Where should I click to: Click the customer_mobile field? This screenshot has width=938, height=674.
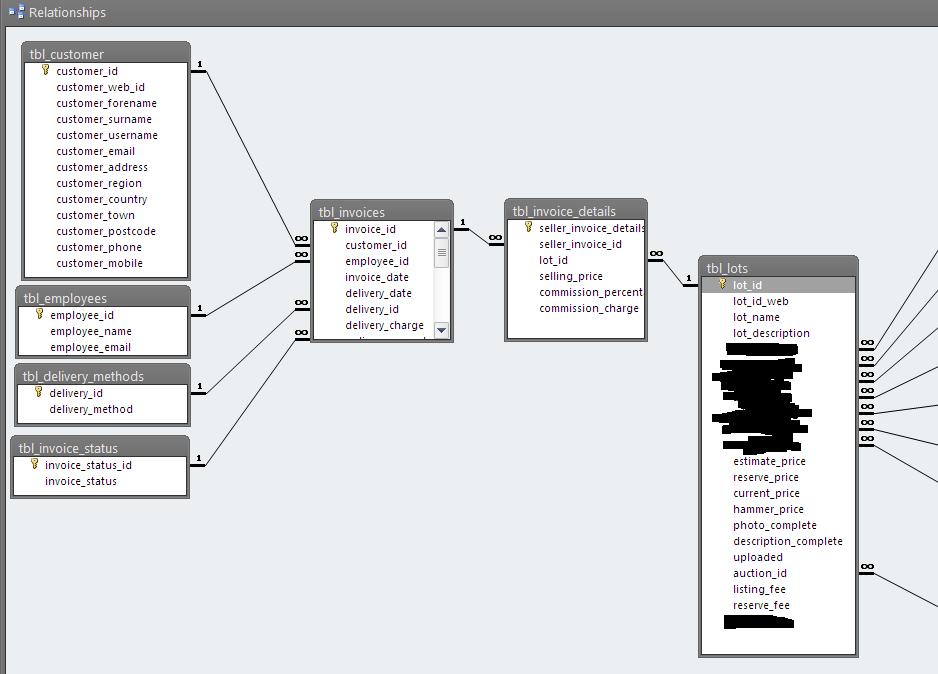point(99,264)
